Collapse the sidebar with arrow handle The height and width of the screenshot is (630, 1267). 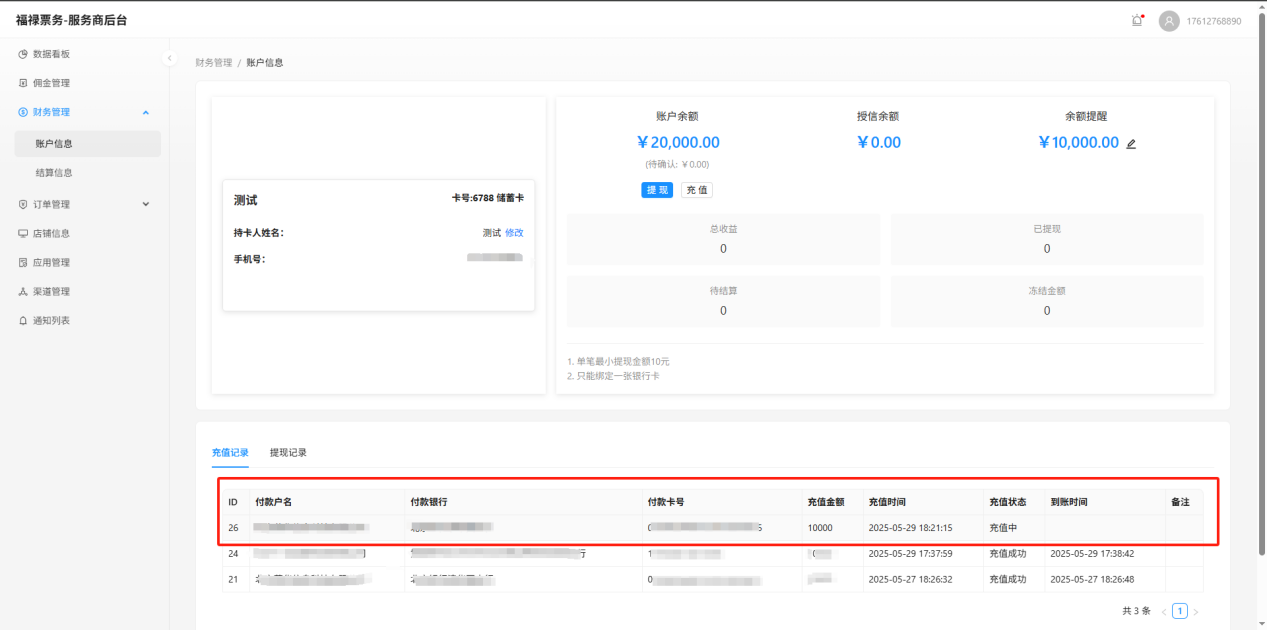(169, 59)
